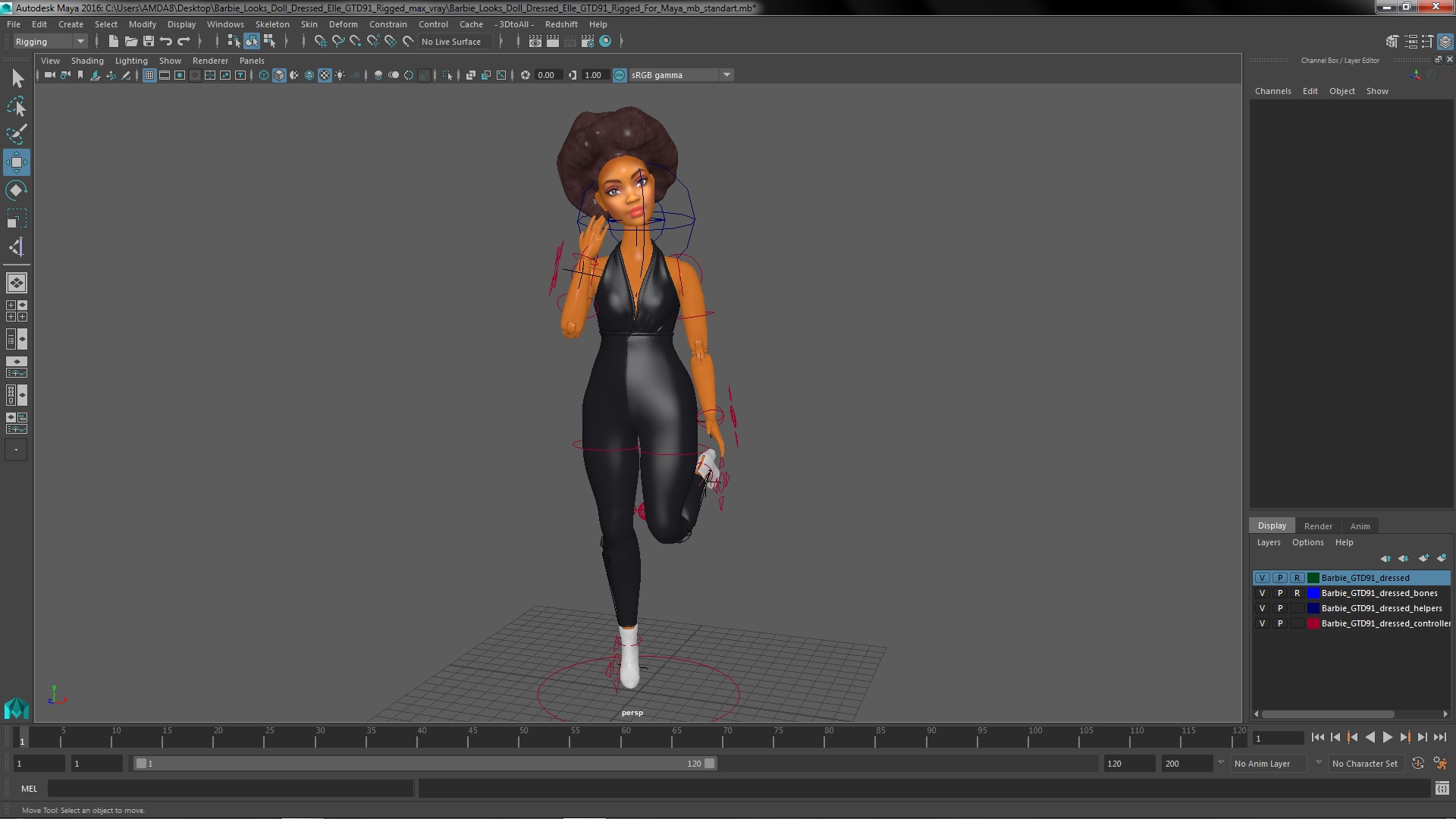Play the animation backwards
The height and width of the screenshot is (819, 1456).
click(x=1370, y=737)
